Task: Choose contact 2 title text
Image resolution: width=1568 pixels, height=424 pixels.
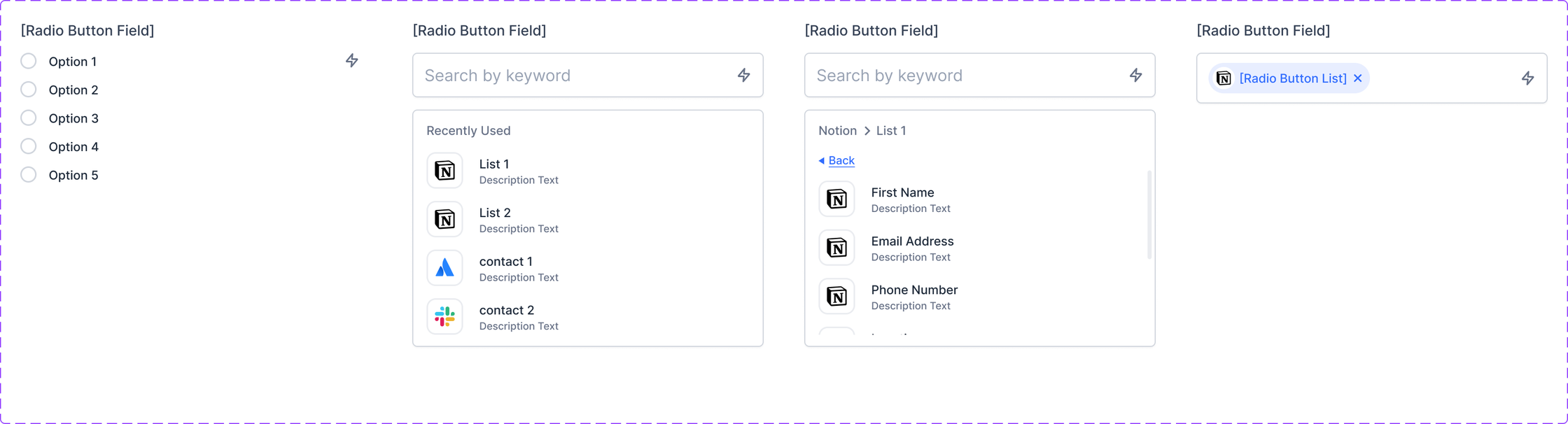Action: click(507, 310)
